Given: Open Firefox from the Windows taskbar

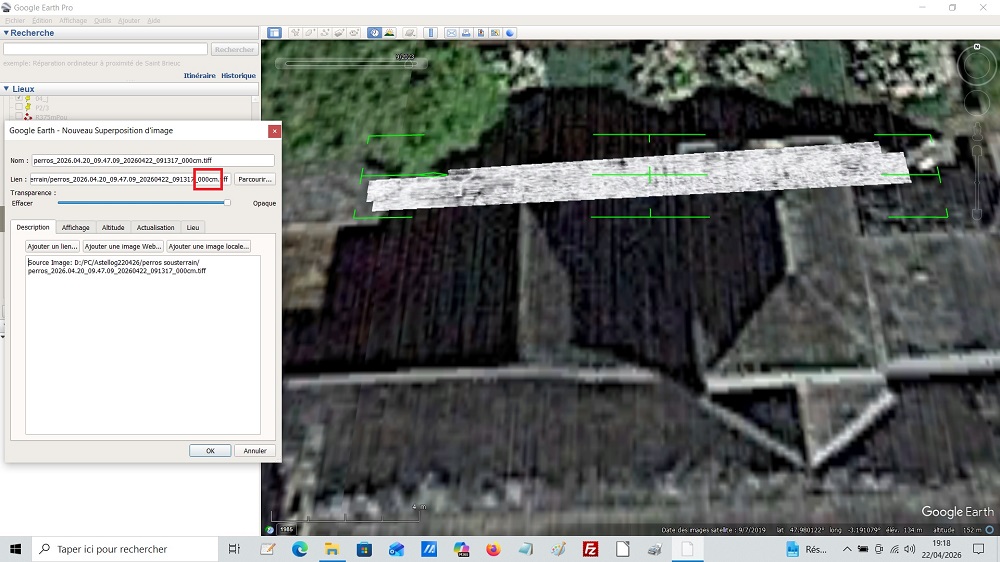Looking at the screenshot, I should pyautogui.click(x=493, y=549).
